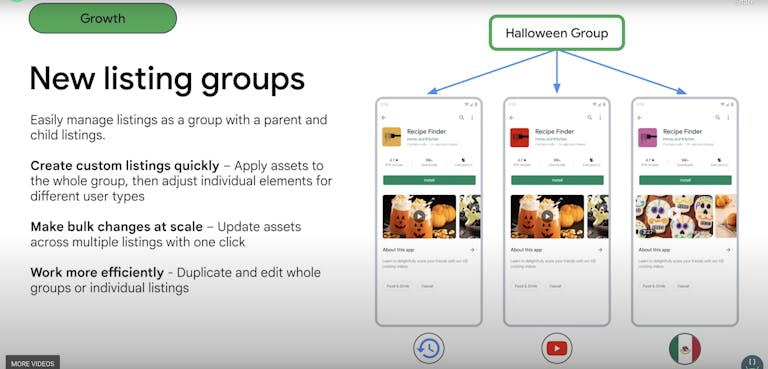Tap the Home and Kitchen link in red-icon phone

click(x=550, y=139)
